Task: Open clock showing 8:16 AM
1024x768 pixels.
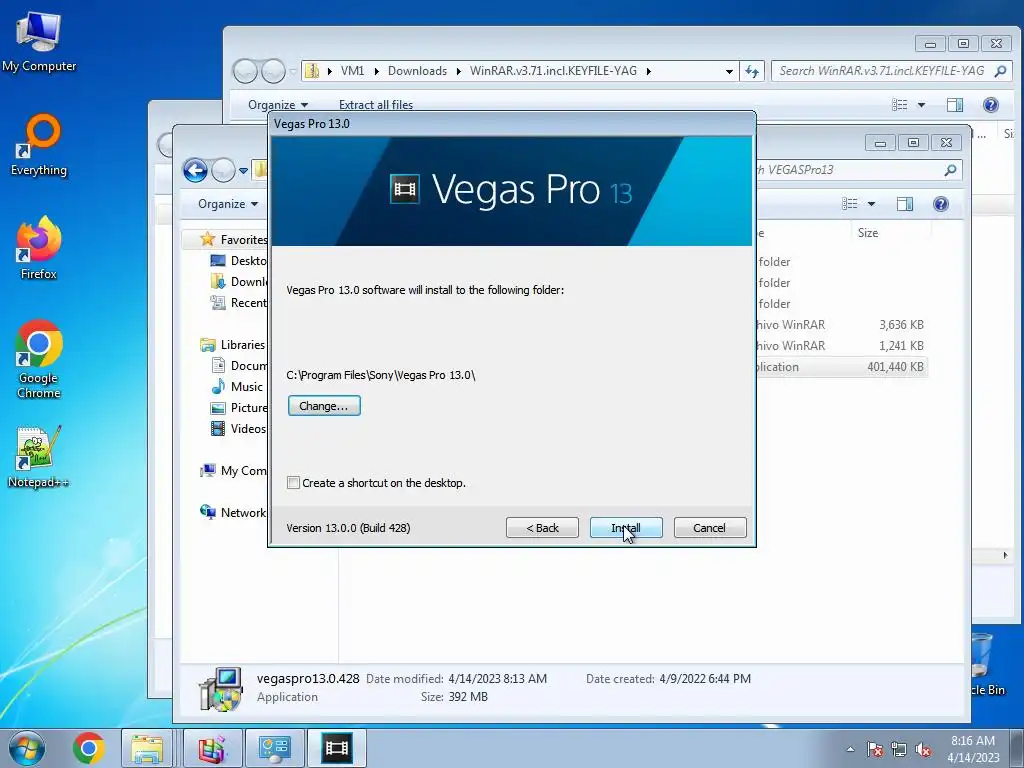Action: (x=973, y=748)
